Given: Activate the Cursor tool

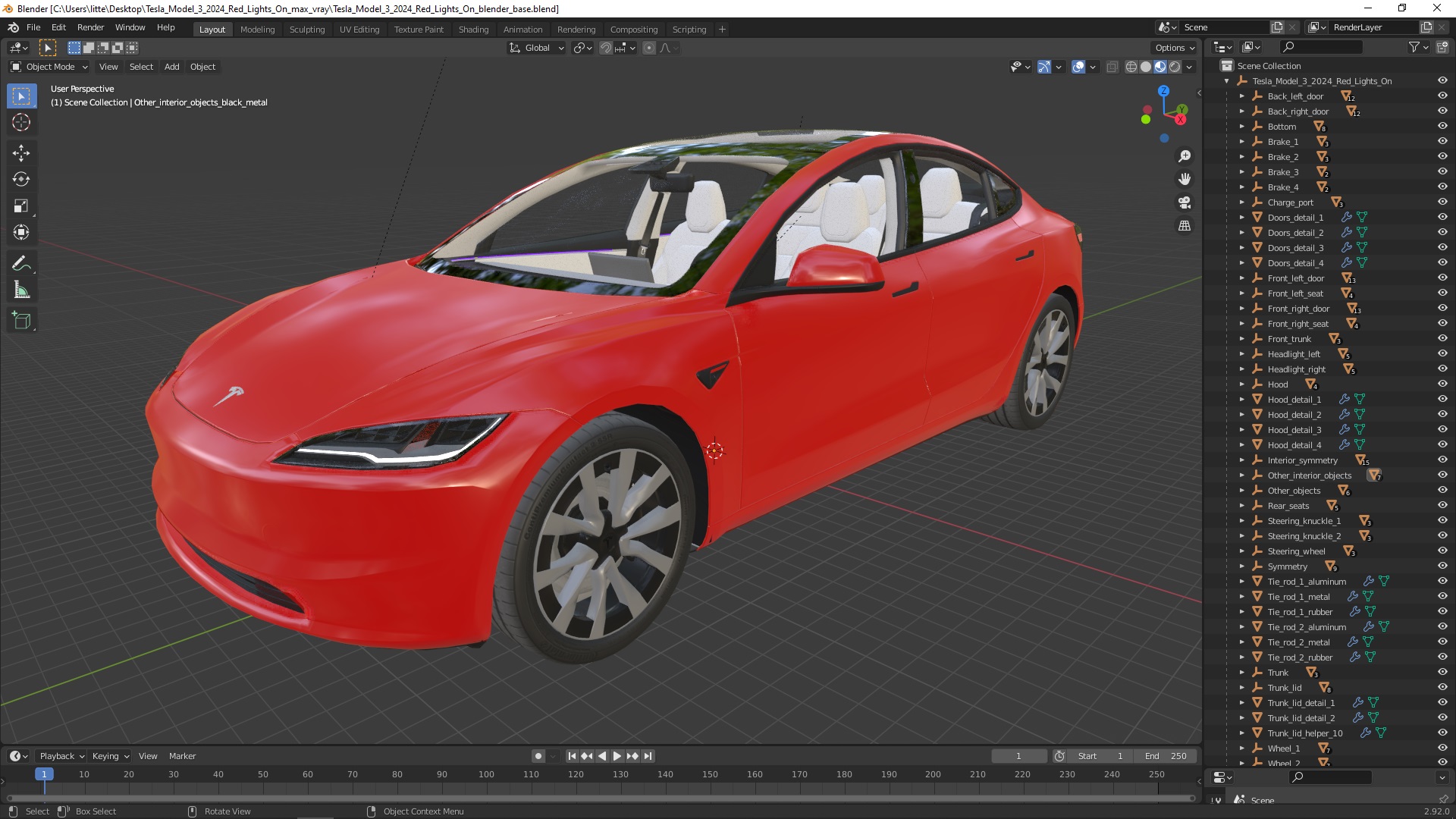Looking at the screenshot, I should (x=21, y=122).
